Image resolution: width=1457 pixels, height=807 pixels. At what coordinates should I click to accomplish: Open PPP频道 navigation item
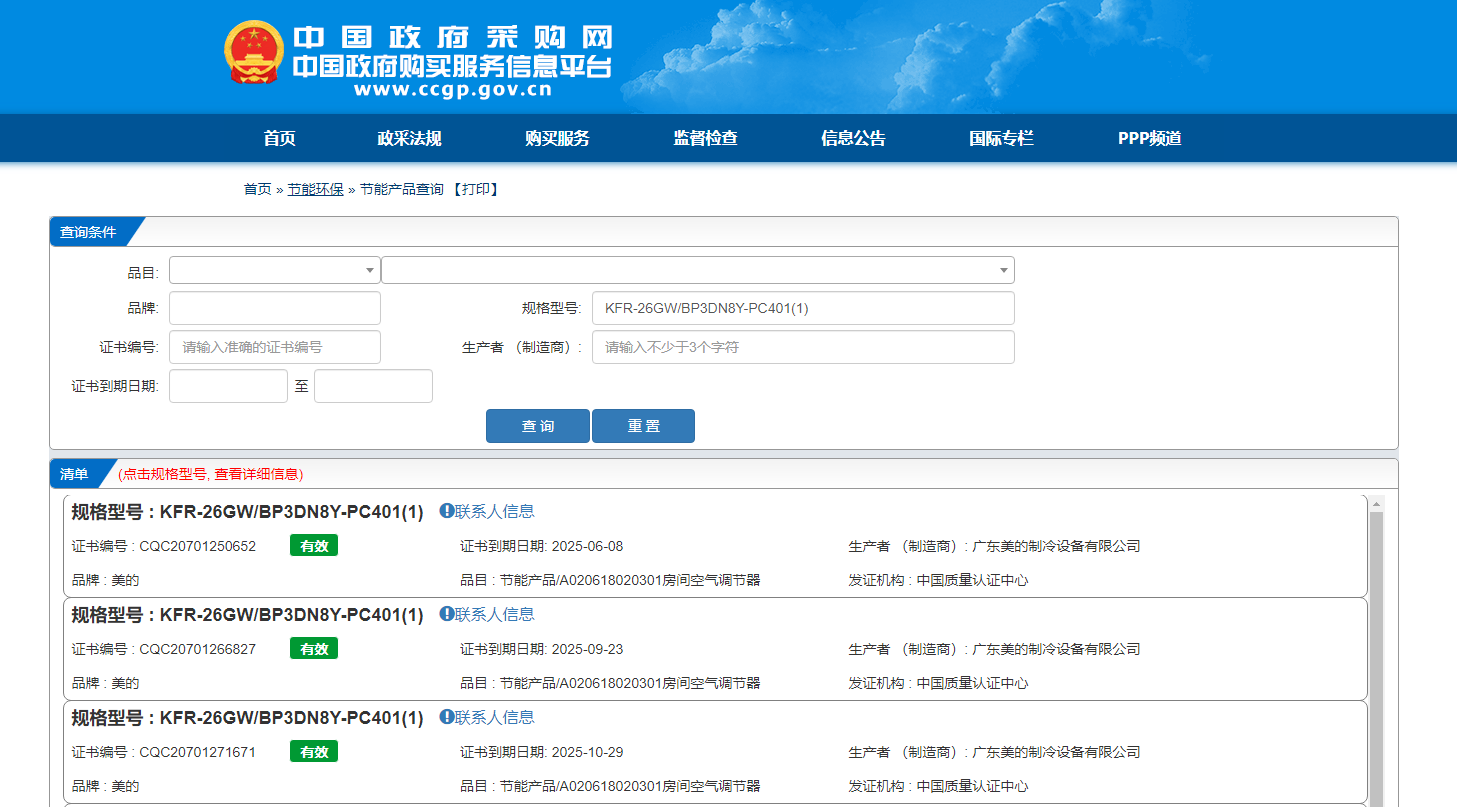click(x=1150, y=139)
